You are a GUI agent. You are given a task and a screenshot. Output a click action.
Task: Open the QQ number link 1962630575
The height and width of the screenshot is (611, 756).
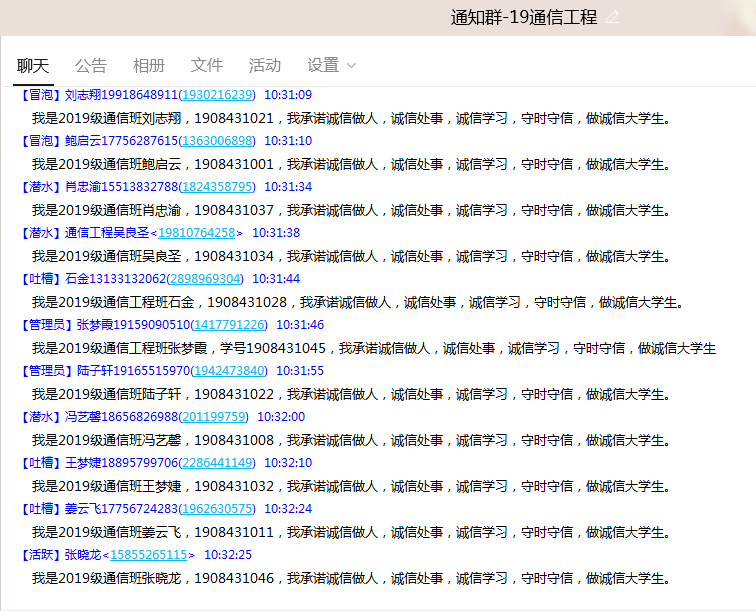(217, 509)
